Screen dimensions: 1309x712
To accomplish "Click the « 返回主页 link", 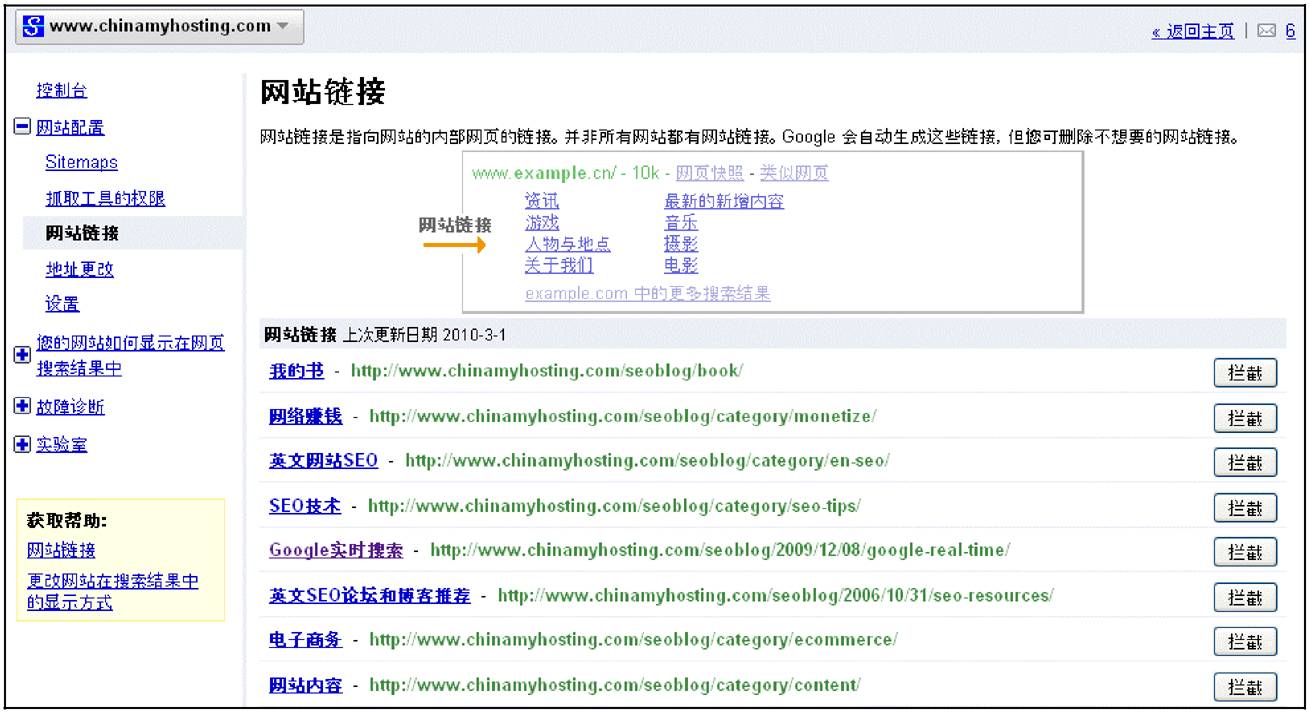I will (x=1191, y=33).
